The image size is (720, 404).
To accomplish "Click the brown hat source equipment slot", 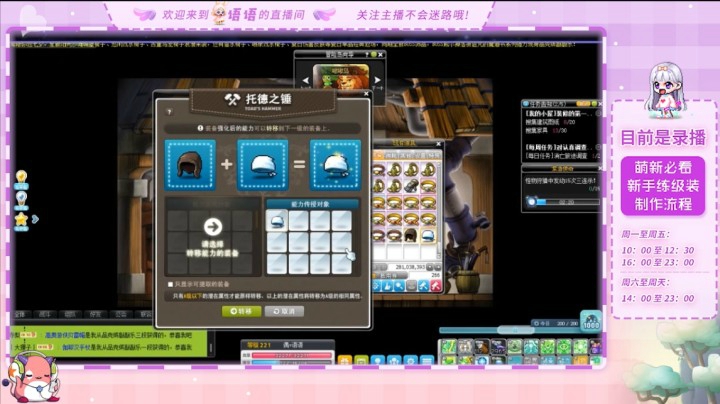I will pyautogui.click(x=190, y=165).
